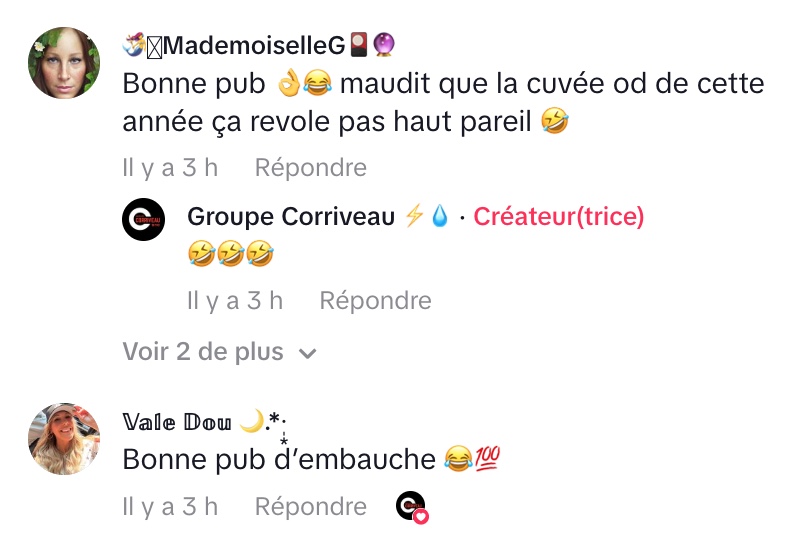Screen dimensions: 800x536
Task: Reply to Groupe Corriveau's emoji comment
Action: (x=376, y=300)
